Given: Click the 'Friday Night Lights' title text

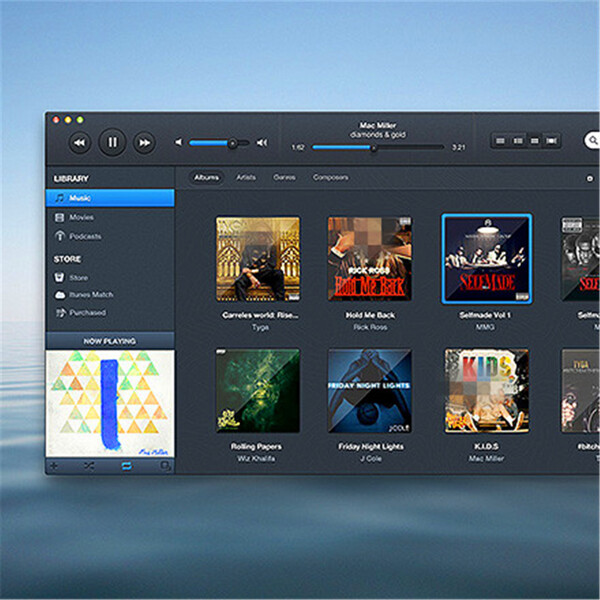Looking at the screenshot, I should point(371,447).
